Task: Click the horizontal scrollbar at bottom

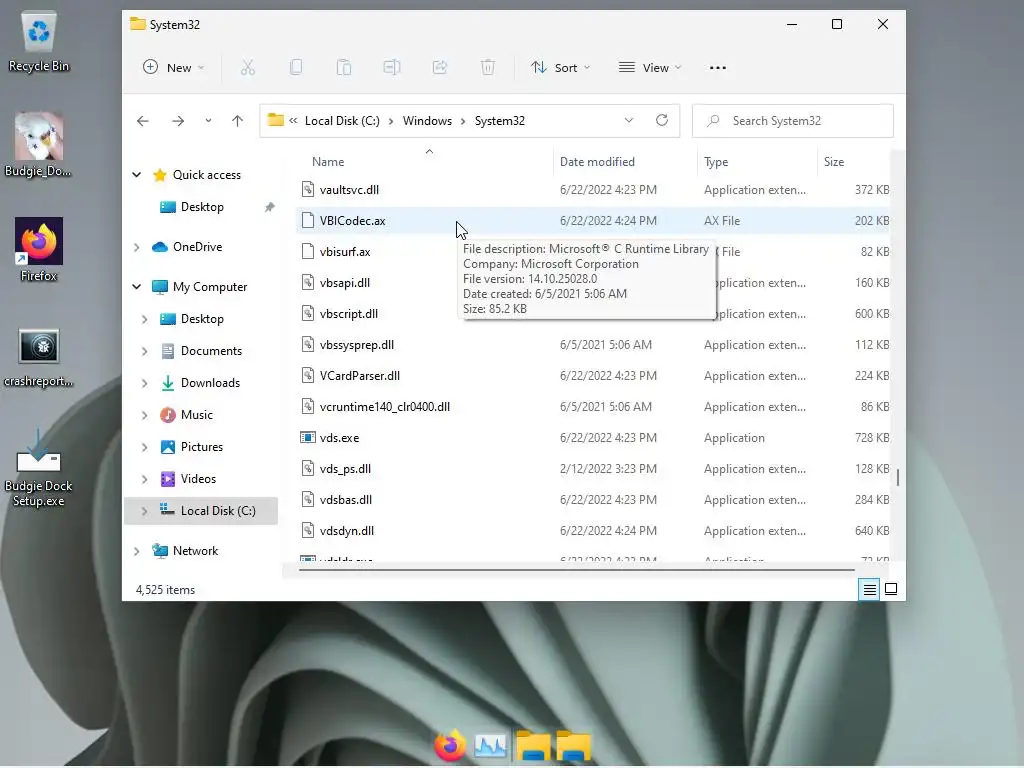Action: [x=577, y=569]
